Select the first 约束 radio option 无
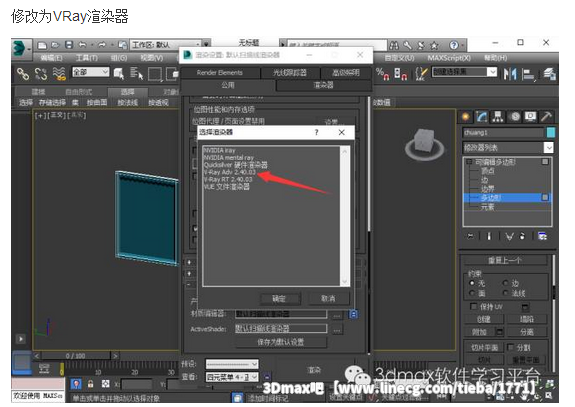 click(472, 283)
